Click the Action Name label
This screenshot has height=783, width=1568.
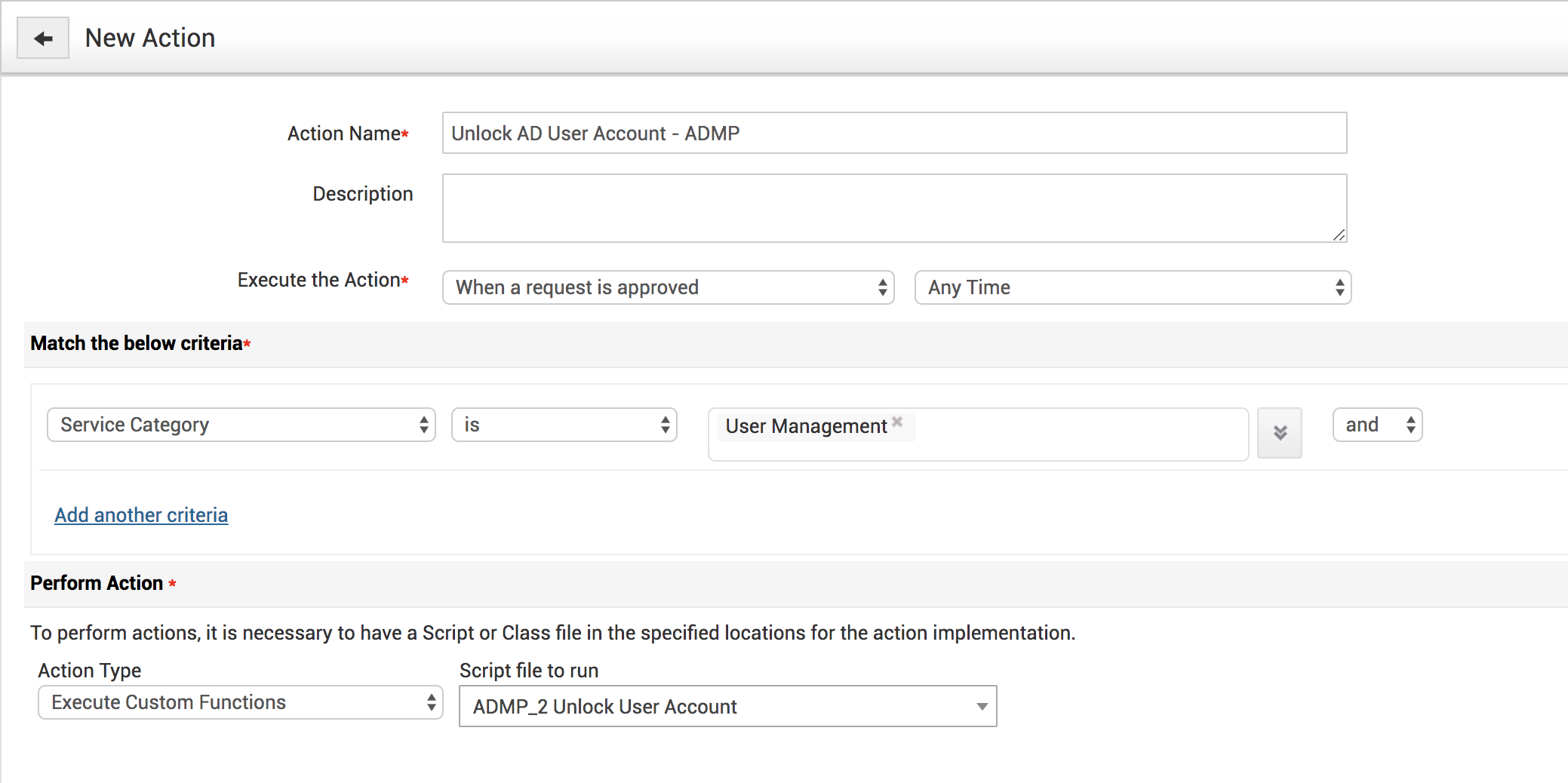(344, 134)
